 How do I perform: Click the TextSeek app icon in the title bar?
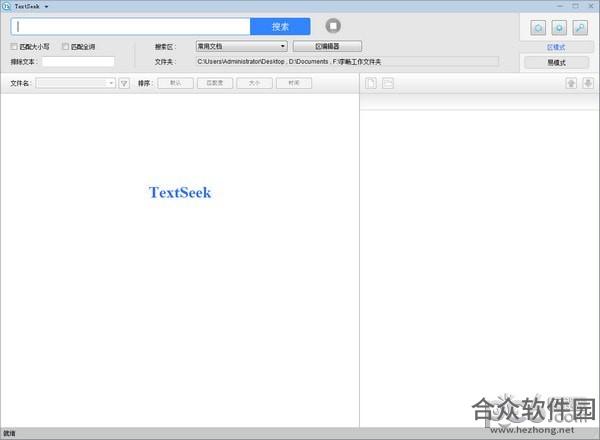[6, 6]
